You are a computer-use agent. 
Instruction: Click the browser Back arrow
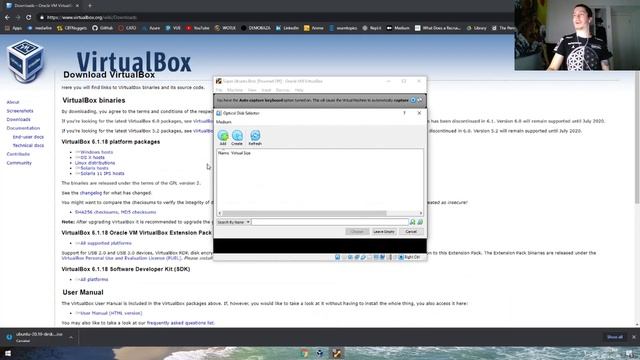7,18
